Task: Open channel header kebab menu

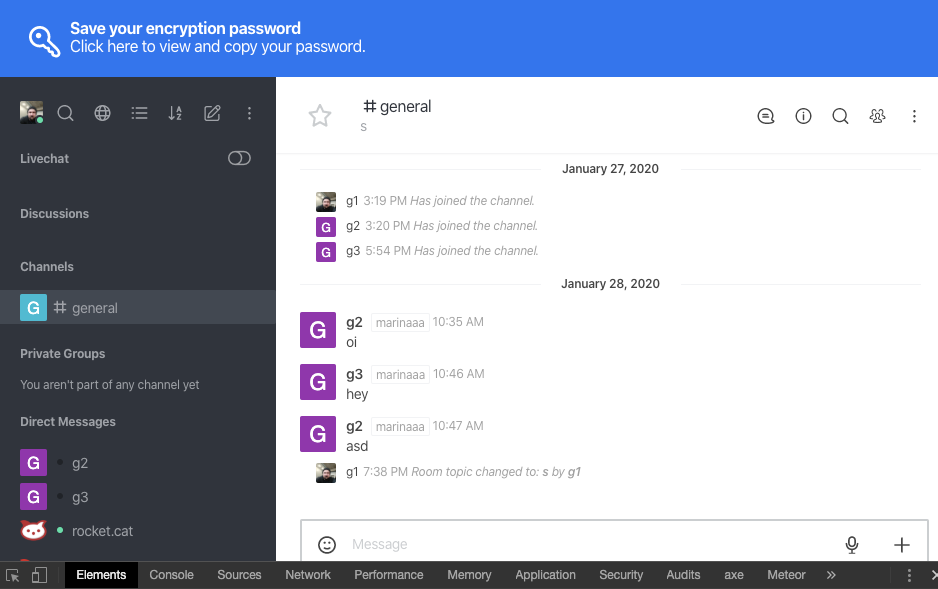Action: (x=914, y=116)
